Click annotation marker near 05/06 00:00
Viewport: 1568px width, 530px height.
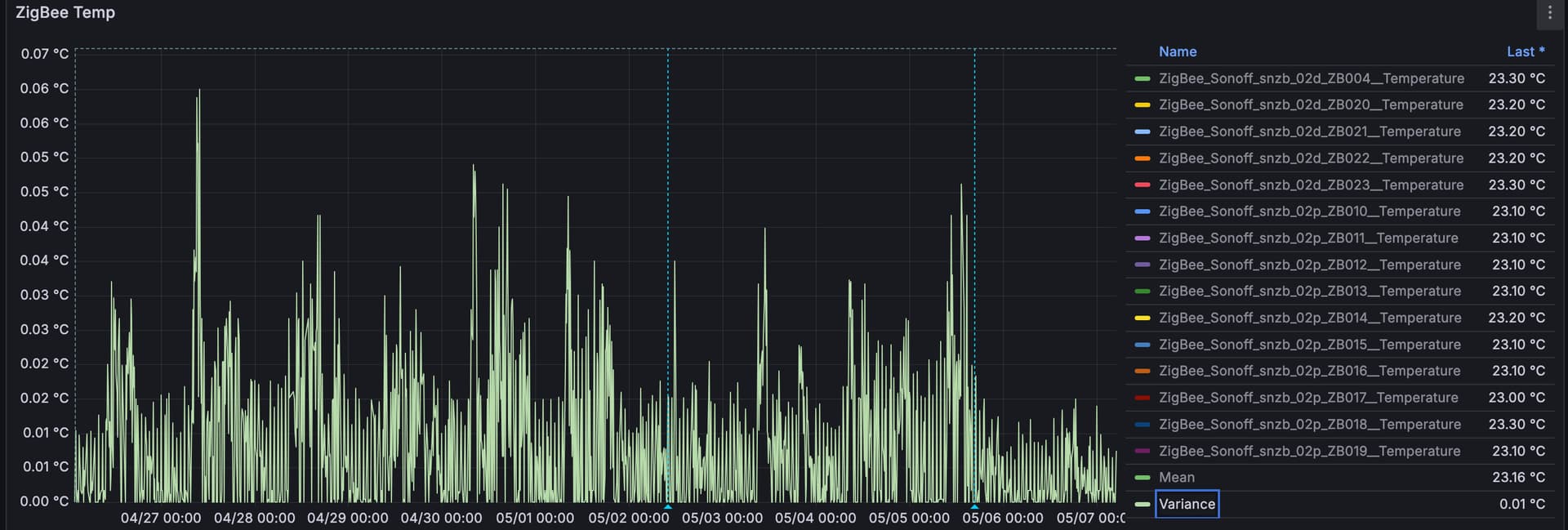click(974, 506)
